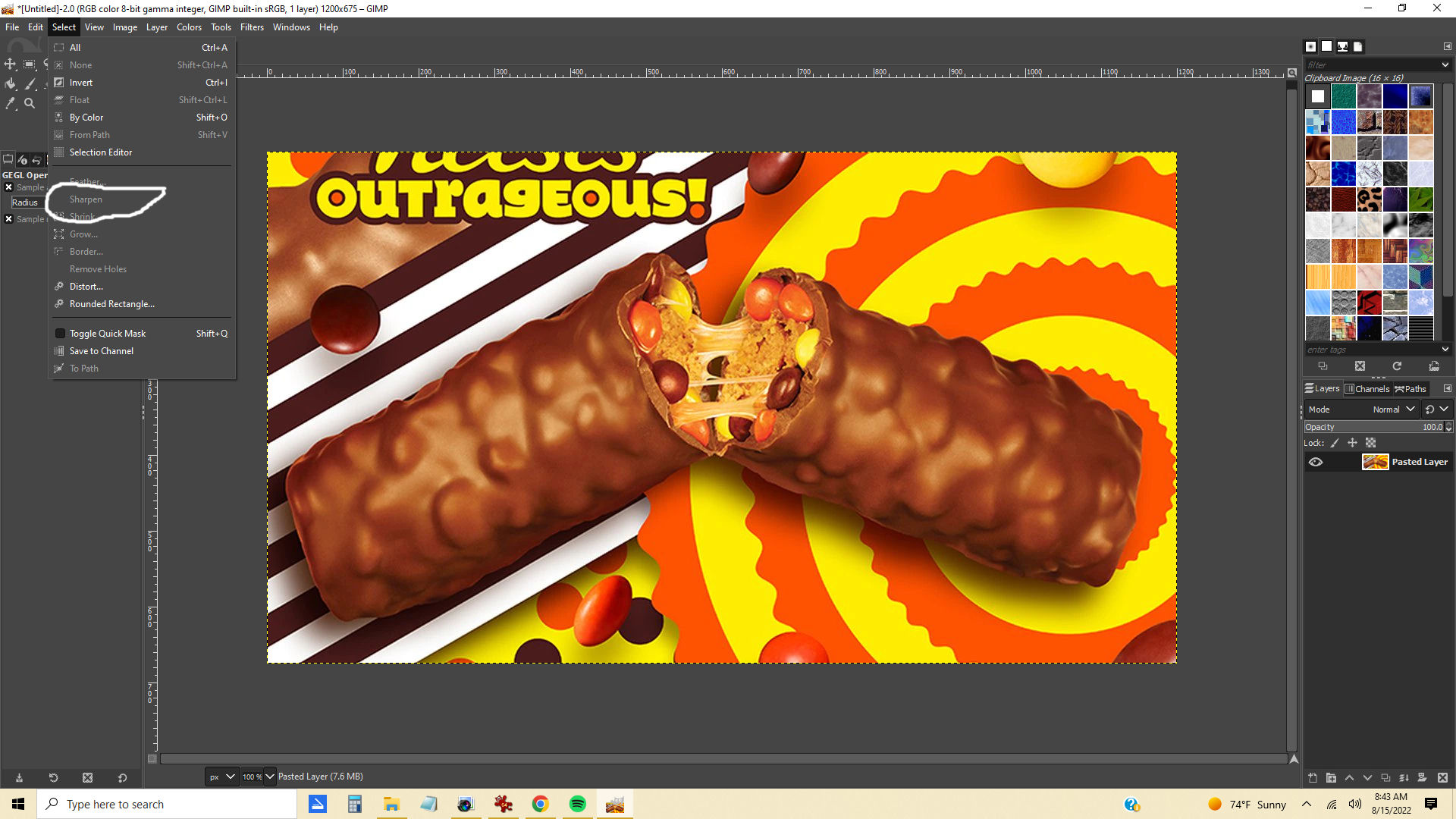This screenshot has height=819, width=1456.
Task: Select the Rectangle Select tool
Action: tap(30, 64)
